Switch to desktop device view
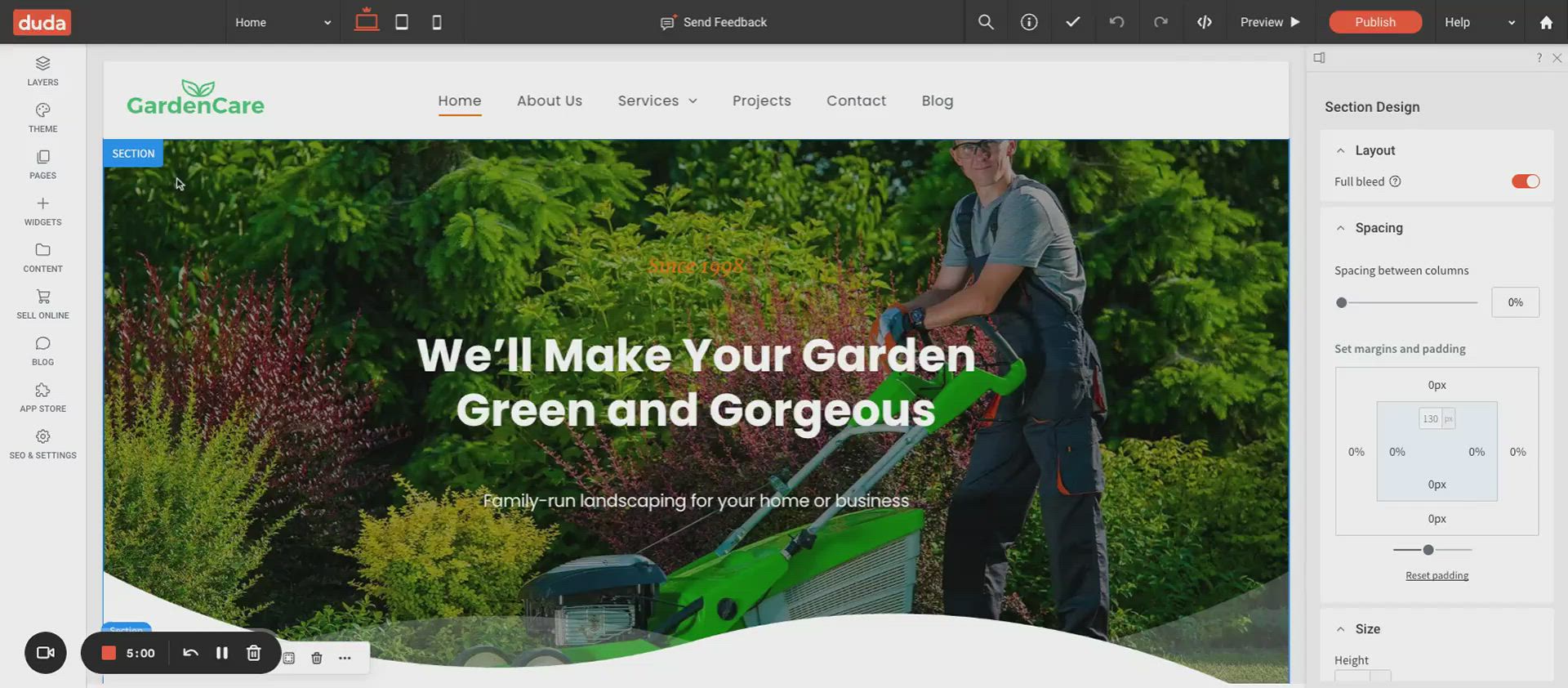Image resolution: width=1568 pixels, height=688 pixels. [x=367, y=20]
